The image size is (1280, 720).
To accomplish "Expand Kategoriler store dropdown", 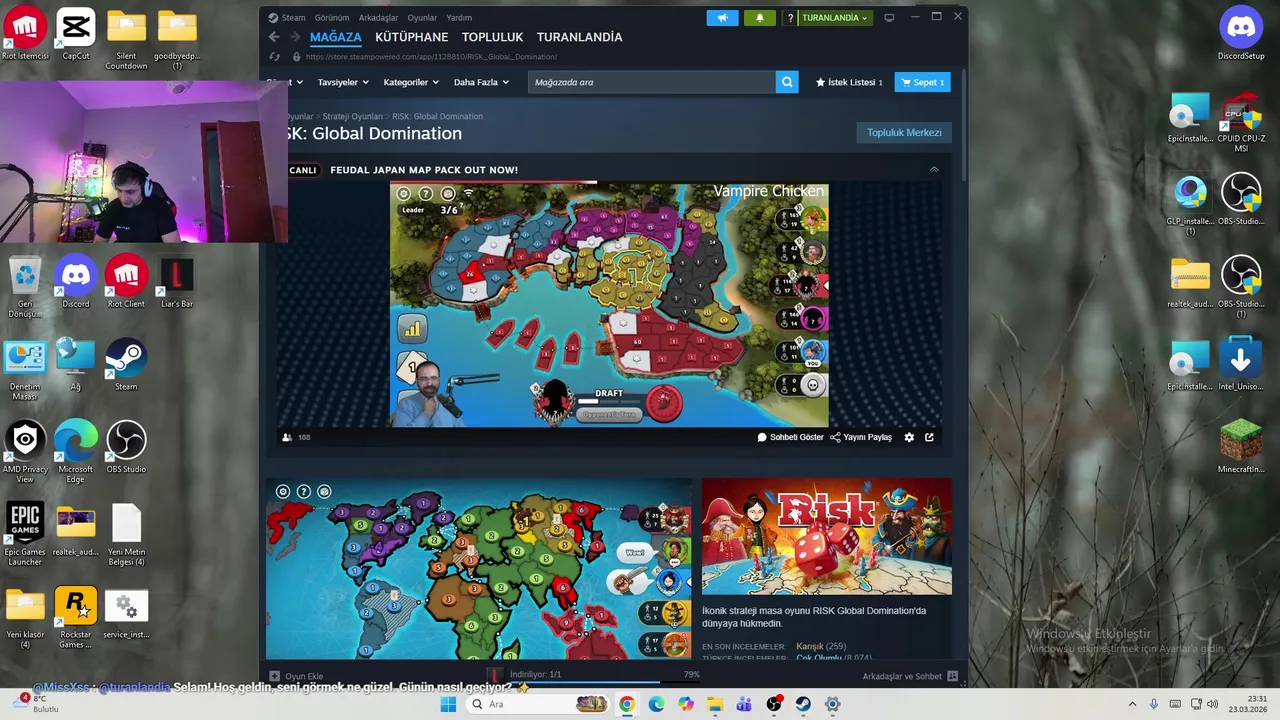I will point(410,82).
